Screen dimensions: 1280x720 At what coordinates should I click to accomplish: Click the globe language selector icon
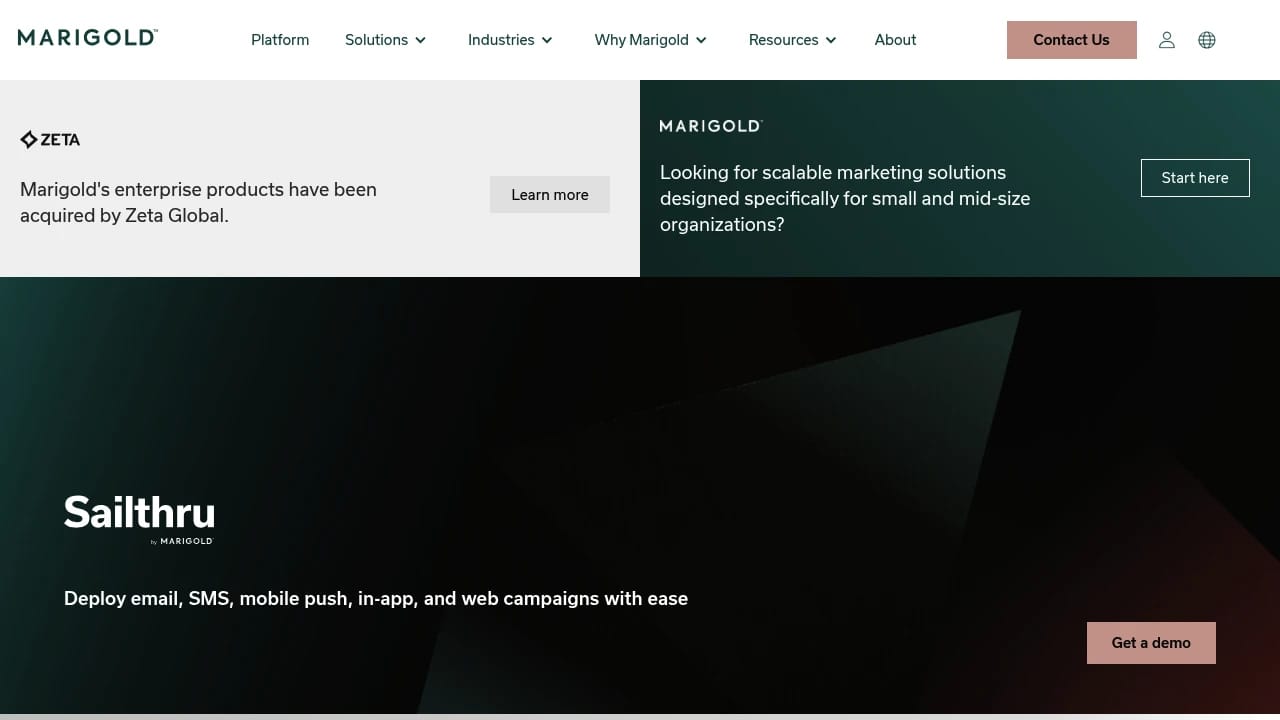coord(1207,40)
